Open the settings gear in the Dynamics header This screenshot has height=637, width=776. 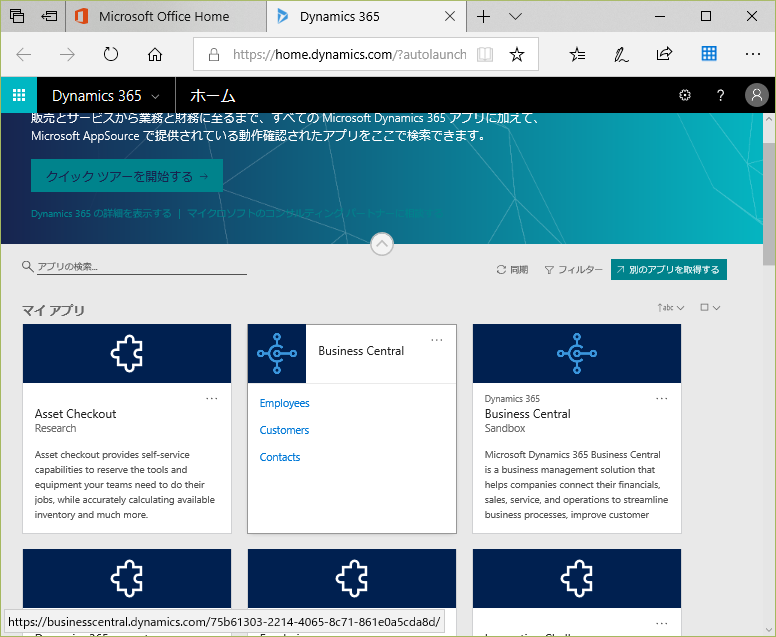(685, 95)
